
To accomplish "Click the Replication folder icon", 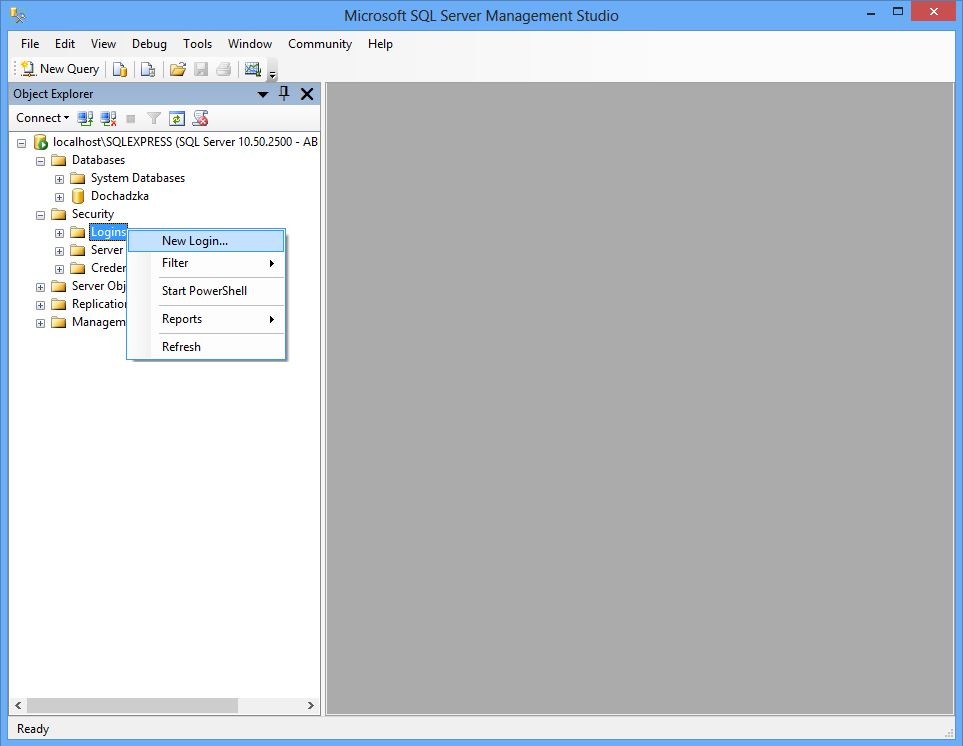I will (x=59, y=305).
